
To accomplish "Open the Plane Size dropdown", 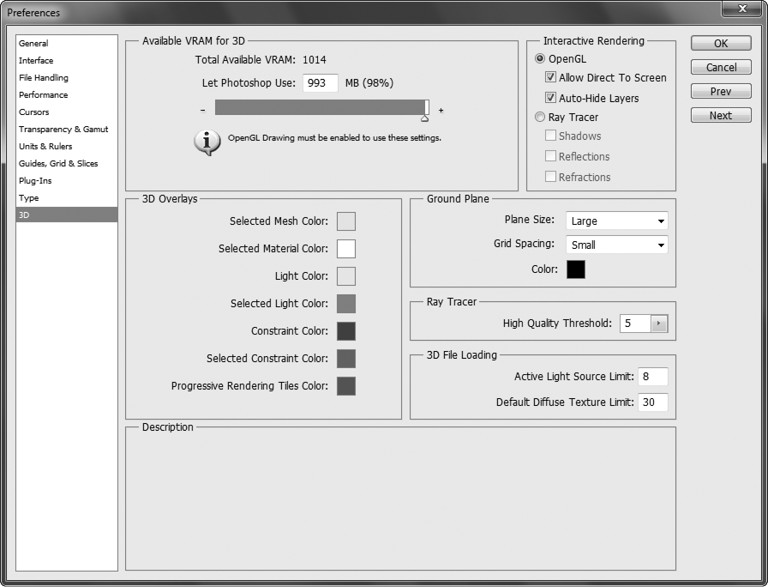I will (616, 221).
